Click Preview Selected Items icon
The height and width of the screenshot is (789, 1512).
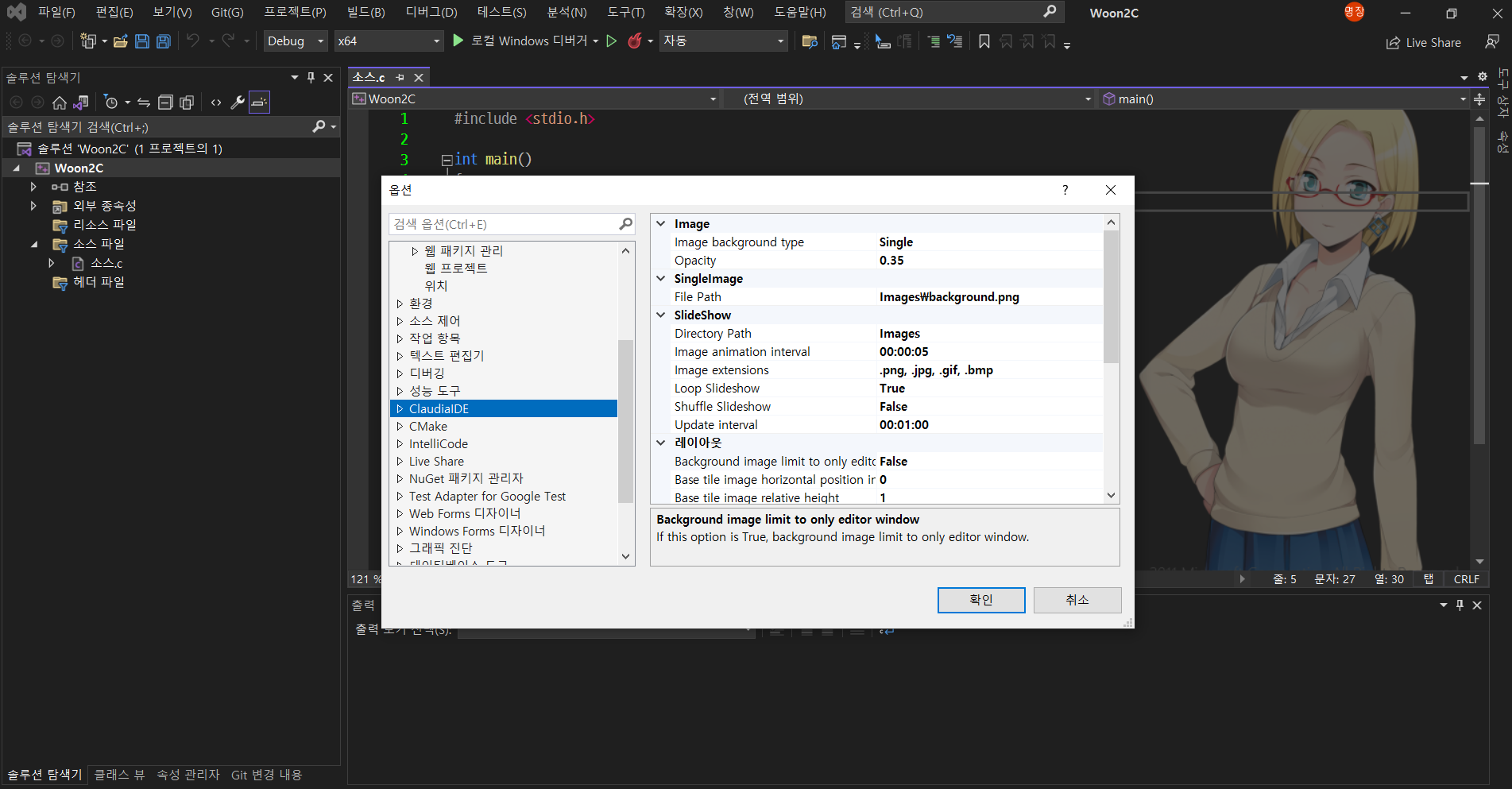(x=259, y=102)
